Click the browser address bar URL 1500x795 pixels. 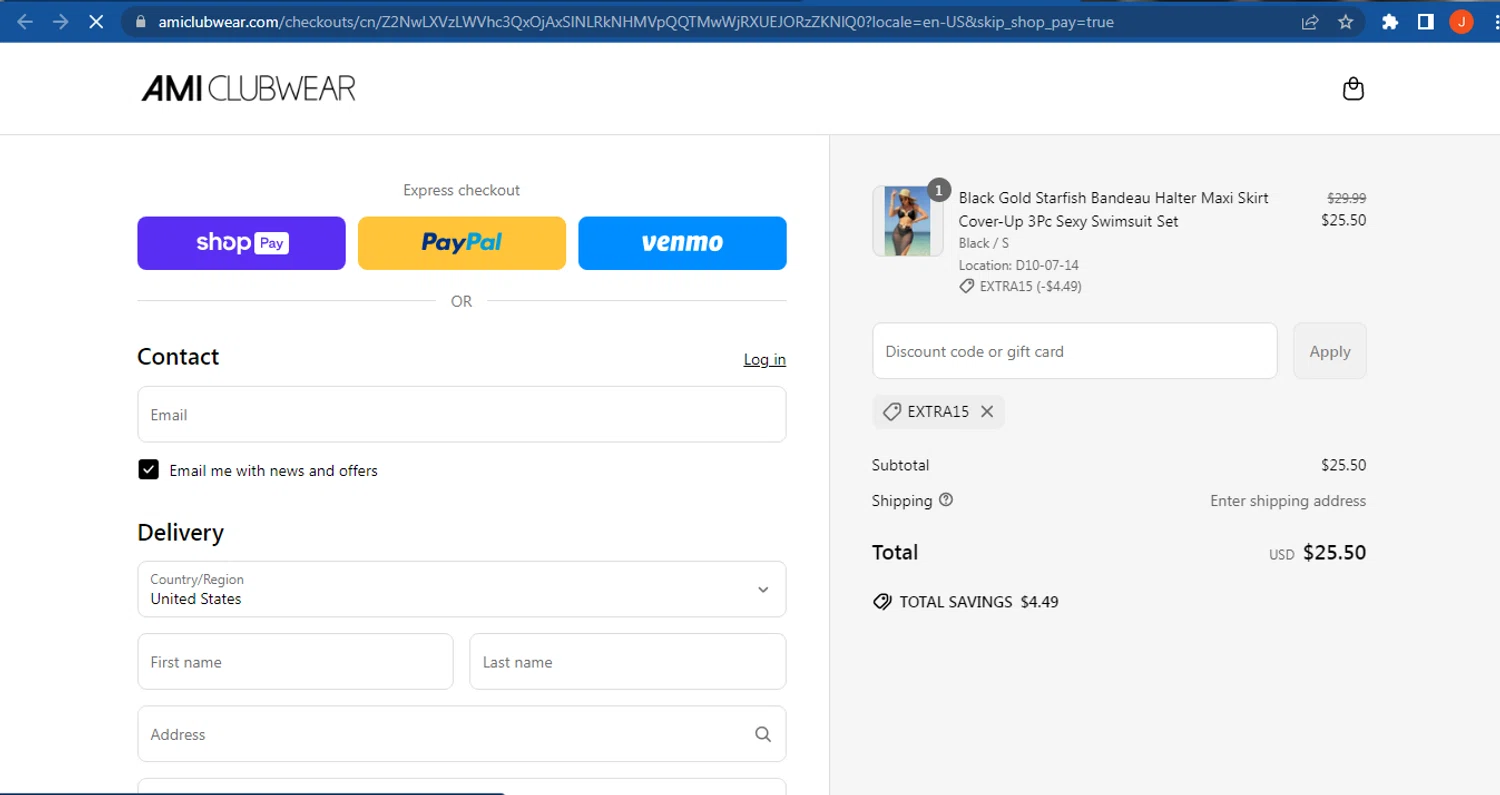(x=636, y=21)
